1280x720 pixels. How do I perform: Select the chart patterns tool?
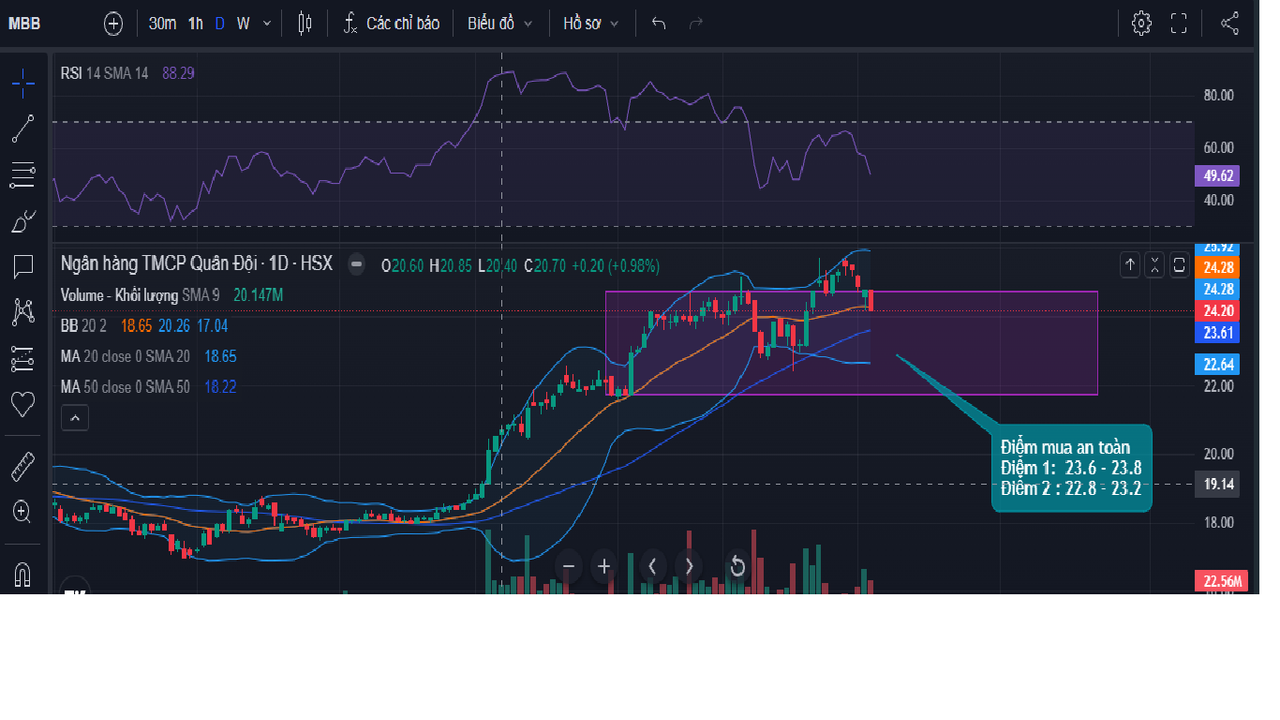pyautogui.click(x=23, y=312)
